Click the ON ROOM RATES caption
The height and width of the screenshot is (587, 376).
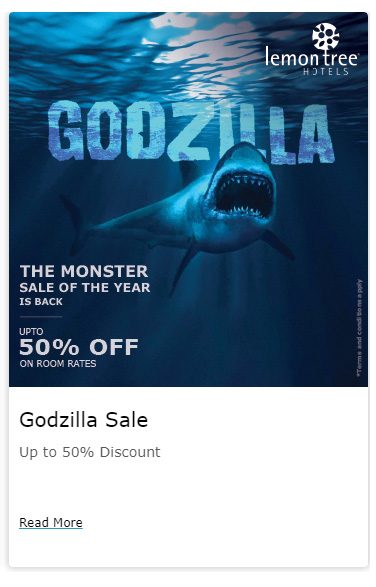pyautogui.click(x=58, y=364)
